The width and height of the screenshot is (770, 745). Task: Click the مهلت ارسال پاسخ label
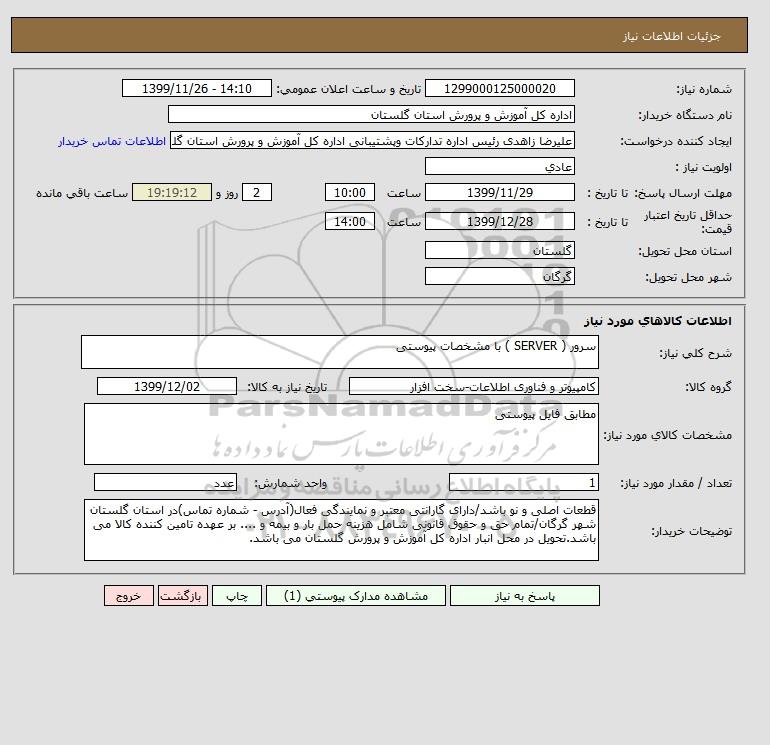click(683, 193)
